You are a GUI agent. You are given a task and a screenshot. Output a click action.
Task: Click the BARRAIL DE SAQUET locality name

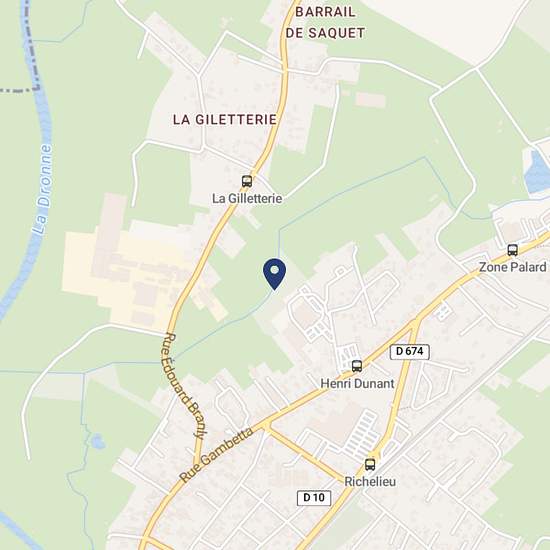[x=325, y=23]
